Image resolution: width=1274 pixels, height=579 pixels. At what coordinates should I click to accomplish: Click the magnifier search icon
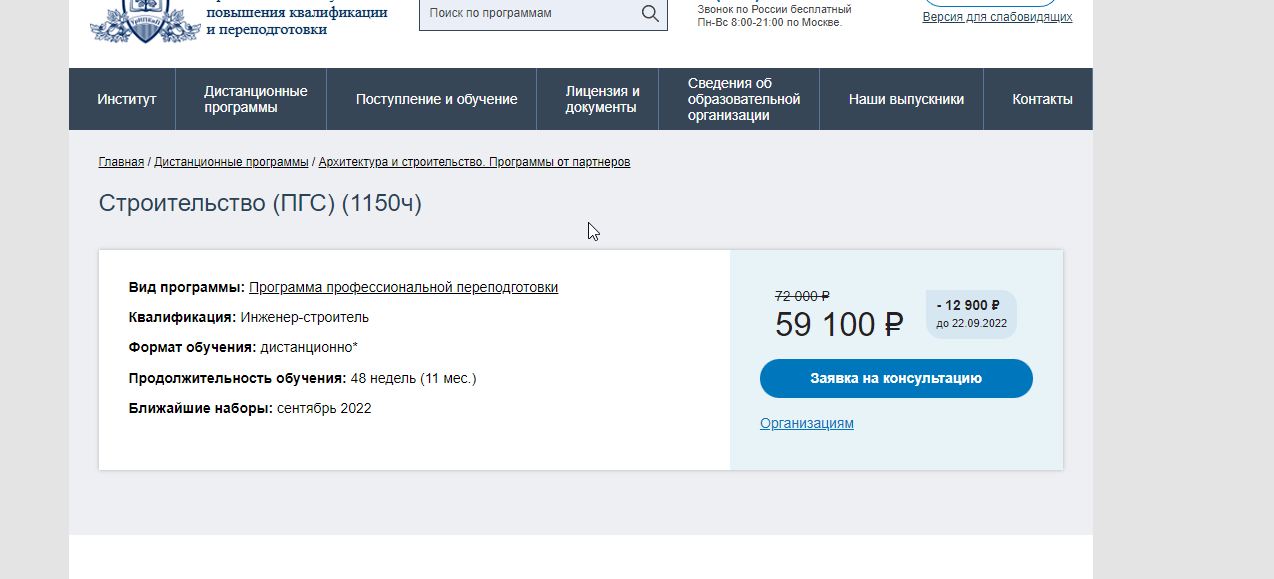650,14
